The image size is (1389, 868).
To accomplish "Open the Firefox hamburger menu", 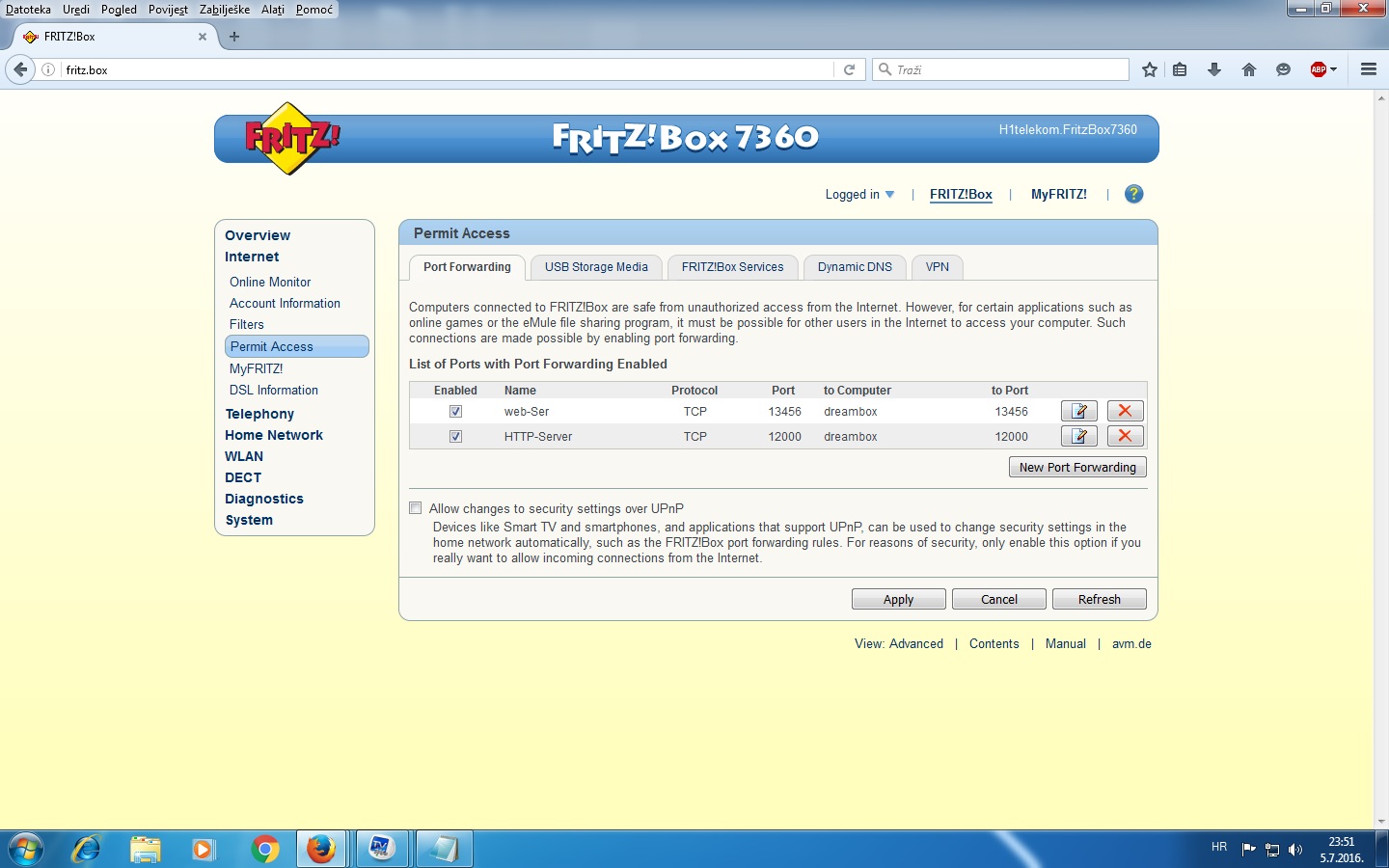I will pos(1368,69).
